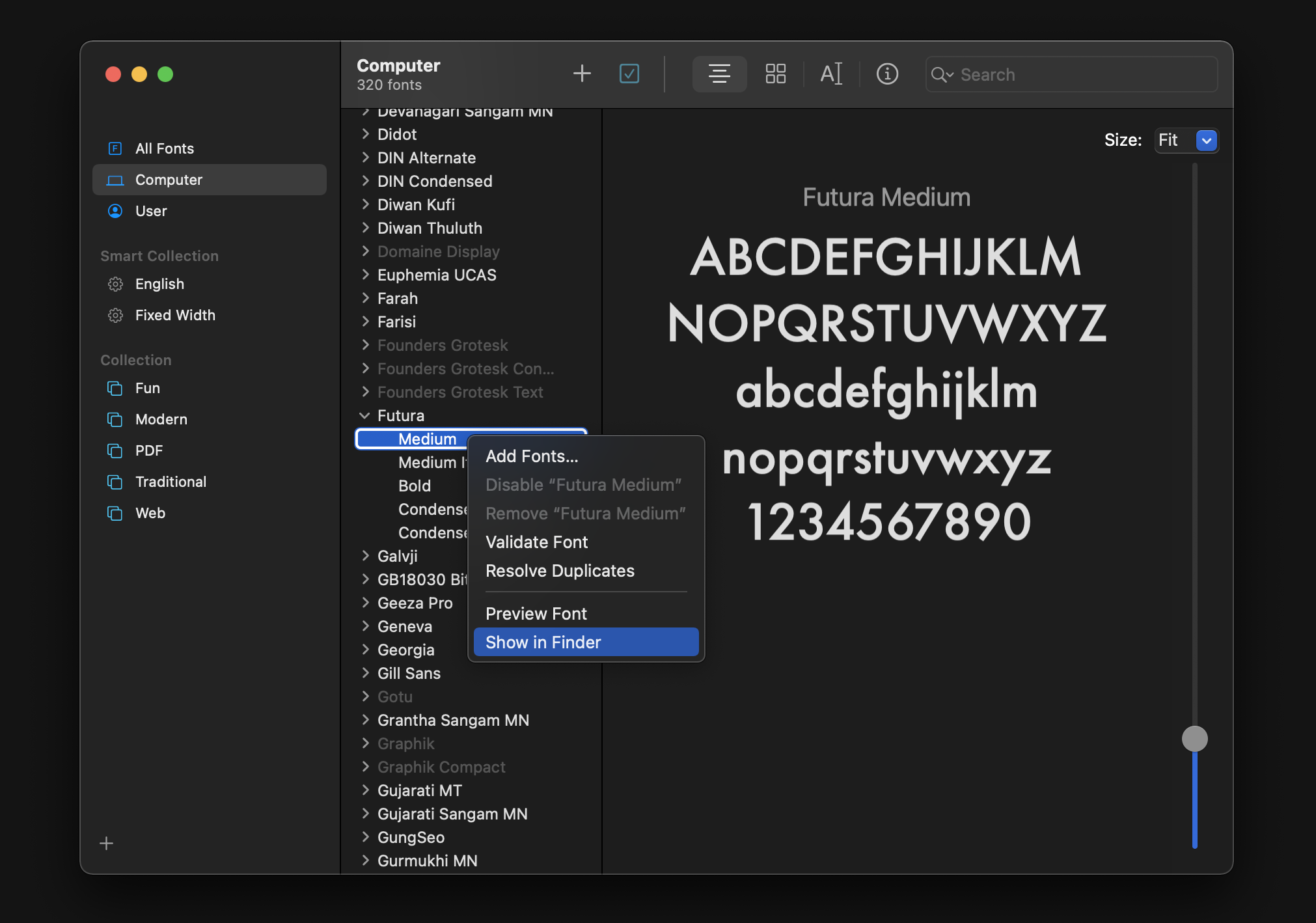Add new collection with bottom plus

(107, 844)
